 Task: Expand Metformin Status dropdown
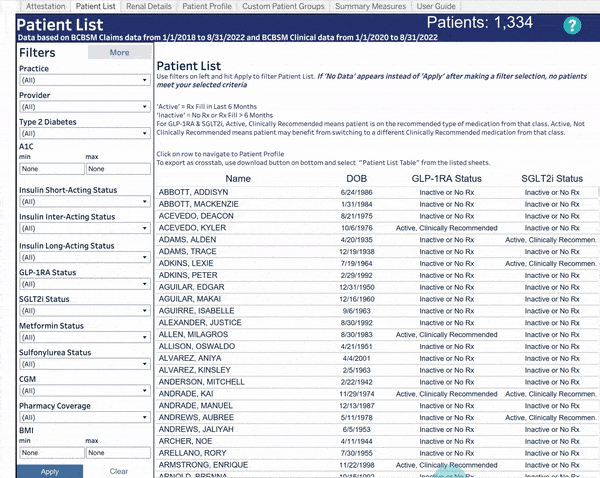(85, 337)
